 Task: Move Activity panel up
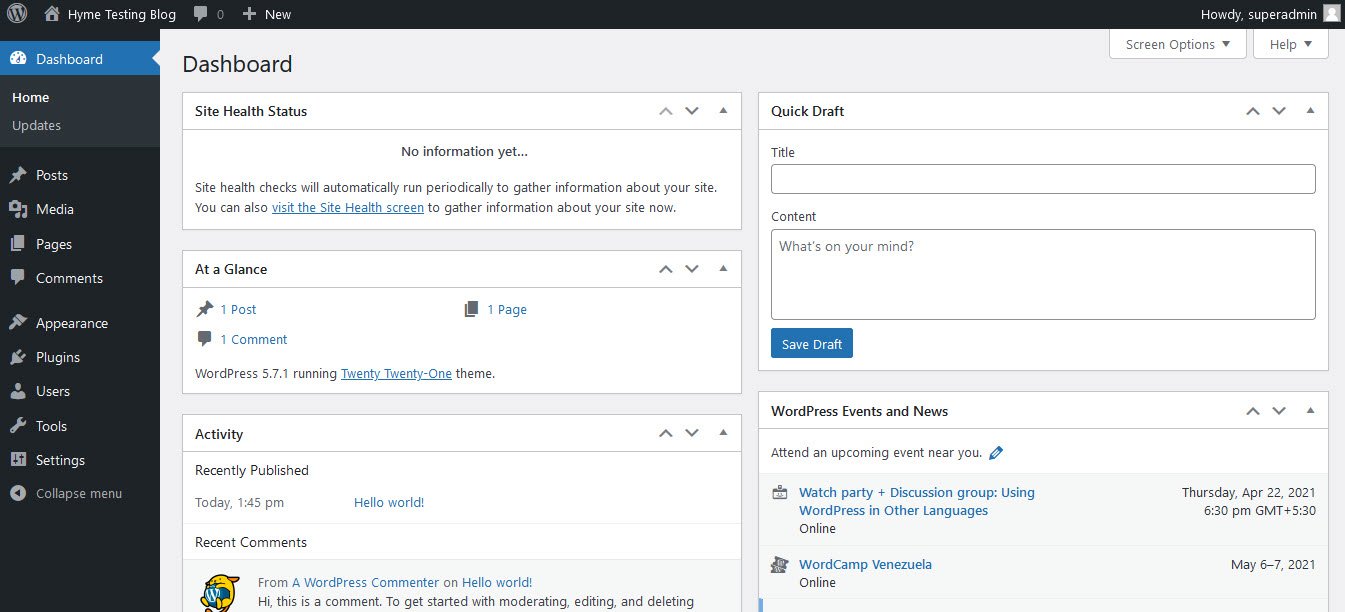pos(666,434)
